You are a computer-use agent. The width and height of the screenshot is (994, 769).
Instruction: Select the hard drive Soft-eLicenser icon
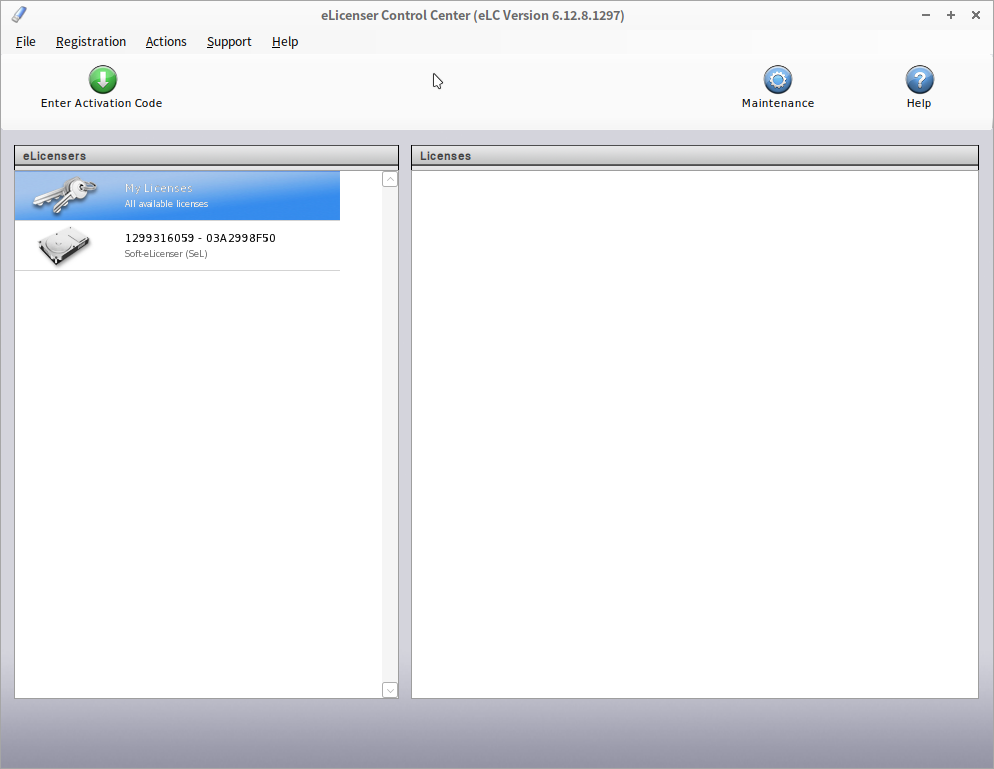tap(63, 245)
